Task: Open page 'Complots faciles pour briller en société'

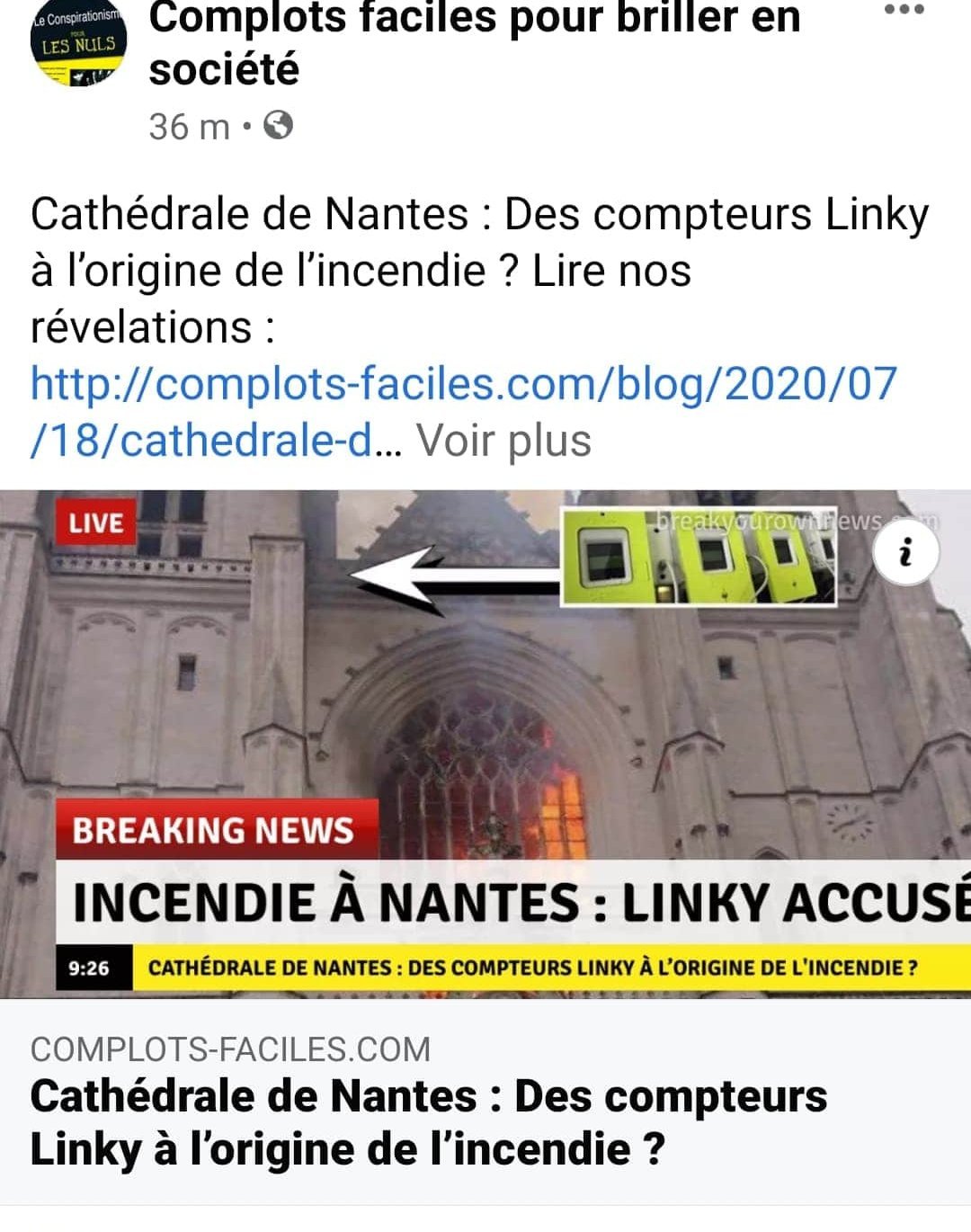Action: pyautogui.click(x=474, y=43)
